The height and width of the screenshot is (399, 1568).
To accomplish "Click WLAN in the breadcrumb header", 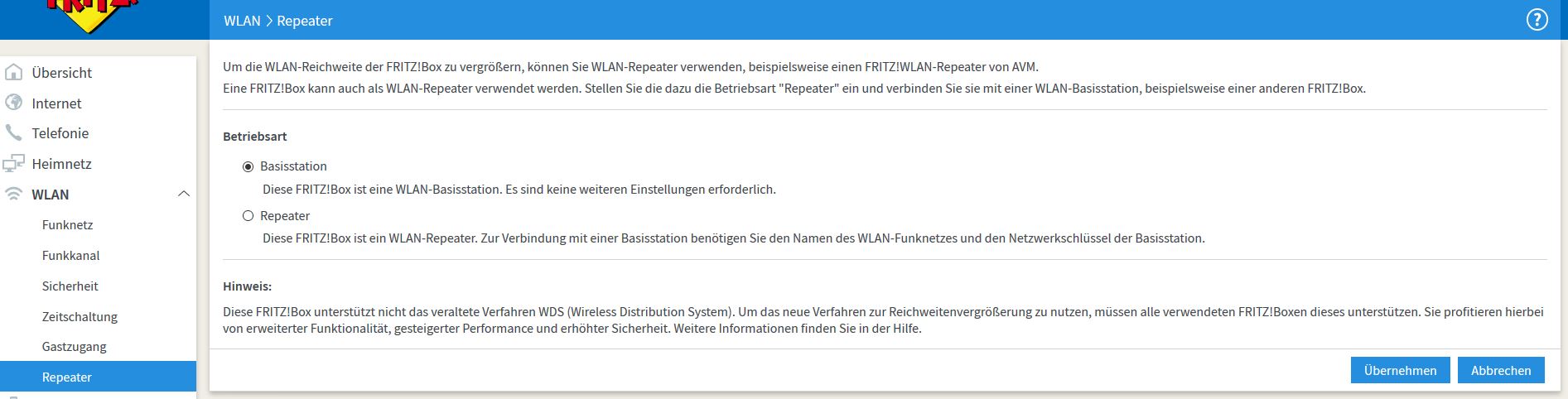I will click(242, 21).
